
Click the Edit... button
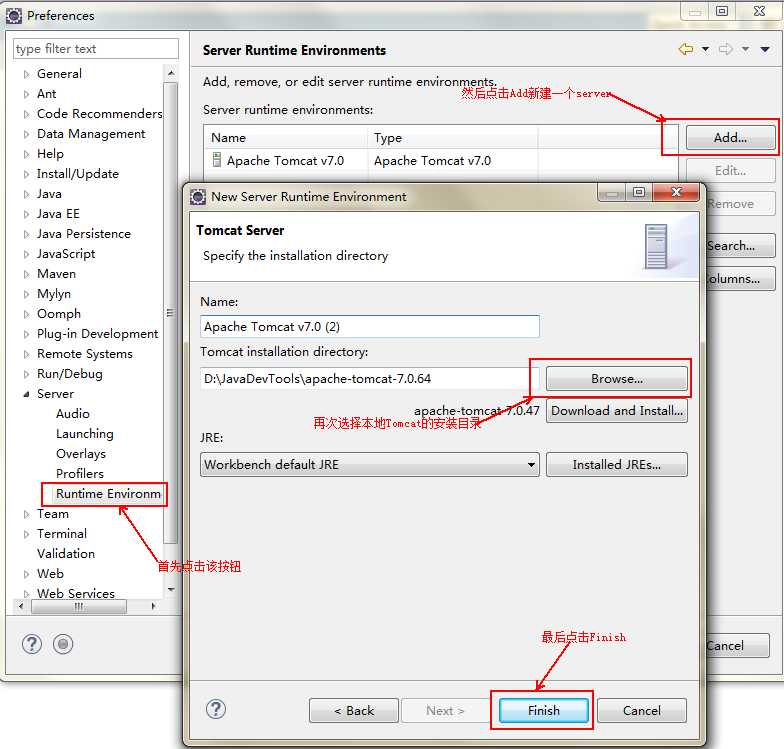tap(730, 170)
